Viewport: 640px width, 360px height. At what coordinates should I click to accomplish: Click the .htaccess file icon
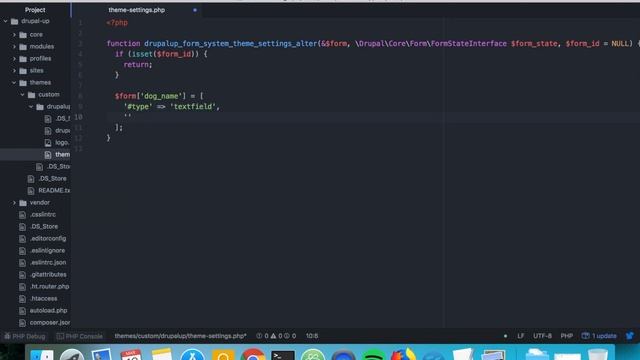pyautogui.click(x=22, y=299)
